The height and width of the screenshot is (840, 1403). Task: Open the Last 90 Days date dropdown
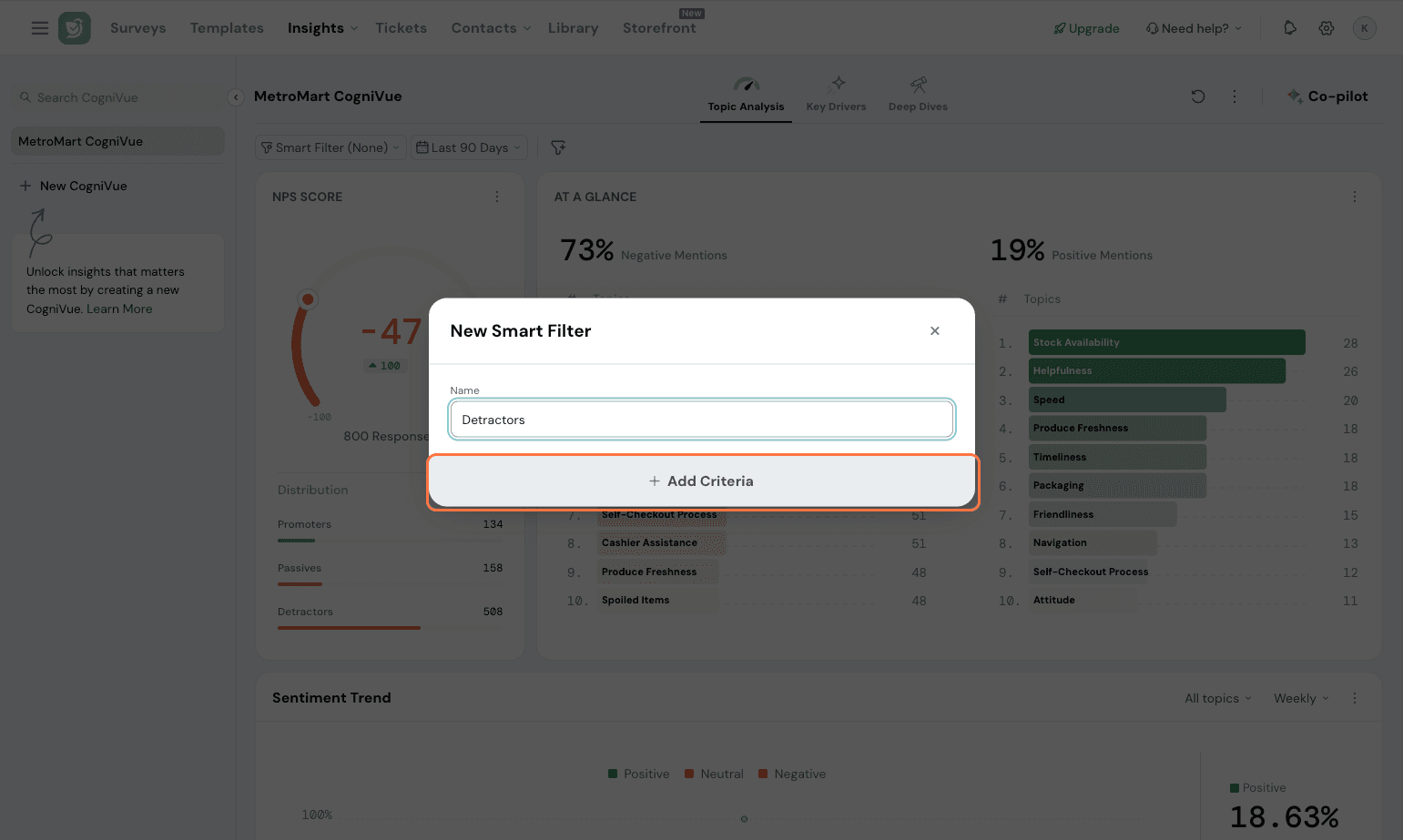coord(469,147)
